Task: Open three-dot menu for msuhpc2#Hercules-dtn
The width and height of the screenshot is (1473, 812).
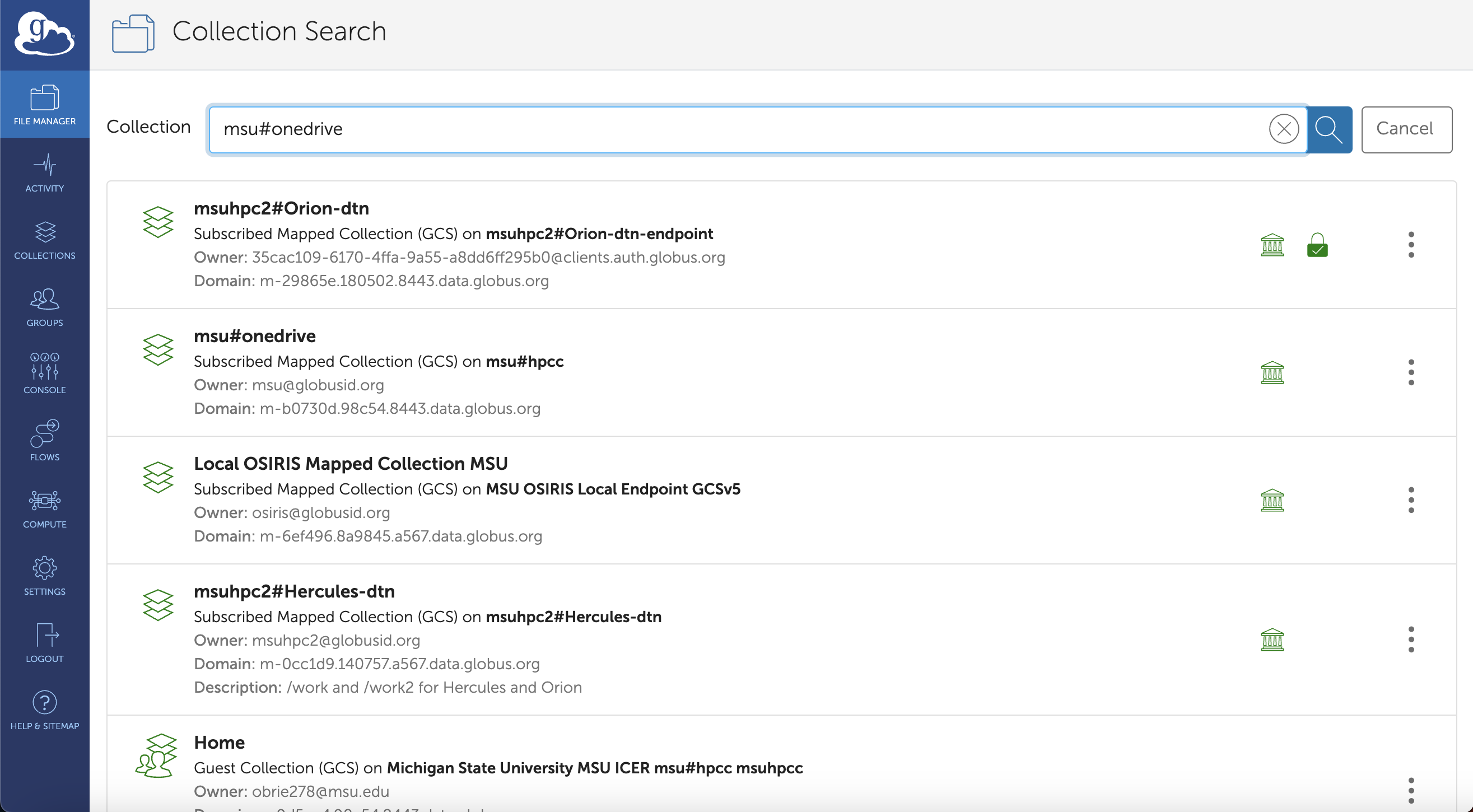Action: point(1411,640)
